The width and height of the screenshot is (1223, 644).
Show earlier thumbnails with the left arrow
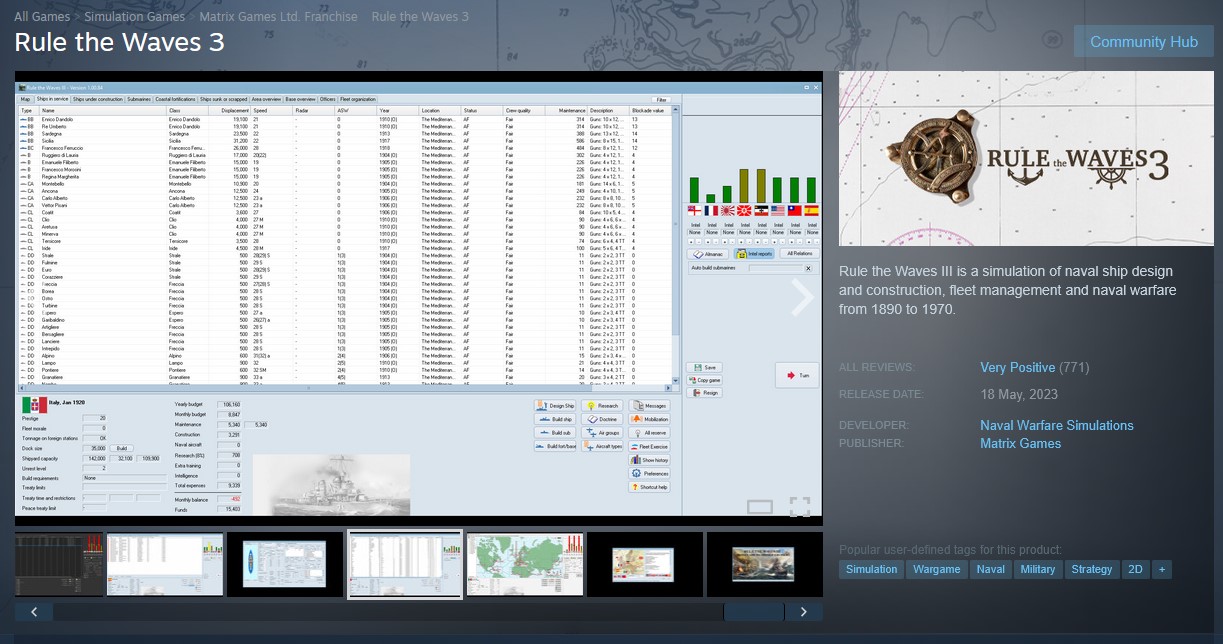tap(34, 612)
